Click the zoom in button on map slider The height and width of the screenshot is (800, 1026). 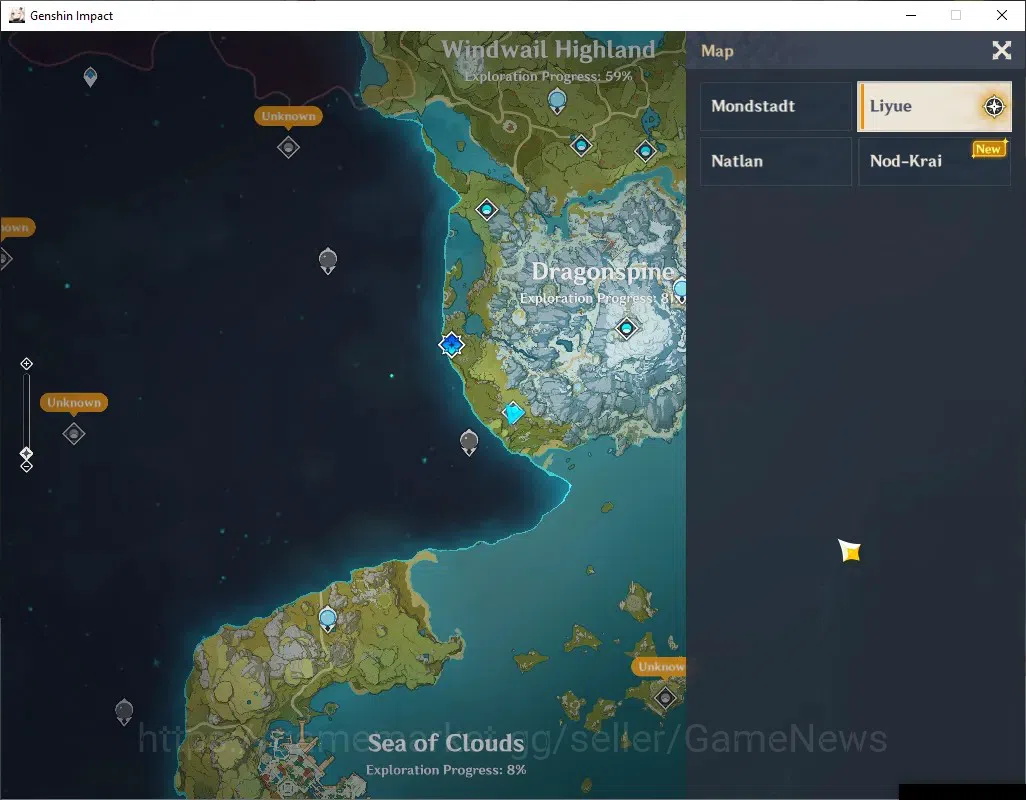26,364
